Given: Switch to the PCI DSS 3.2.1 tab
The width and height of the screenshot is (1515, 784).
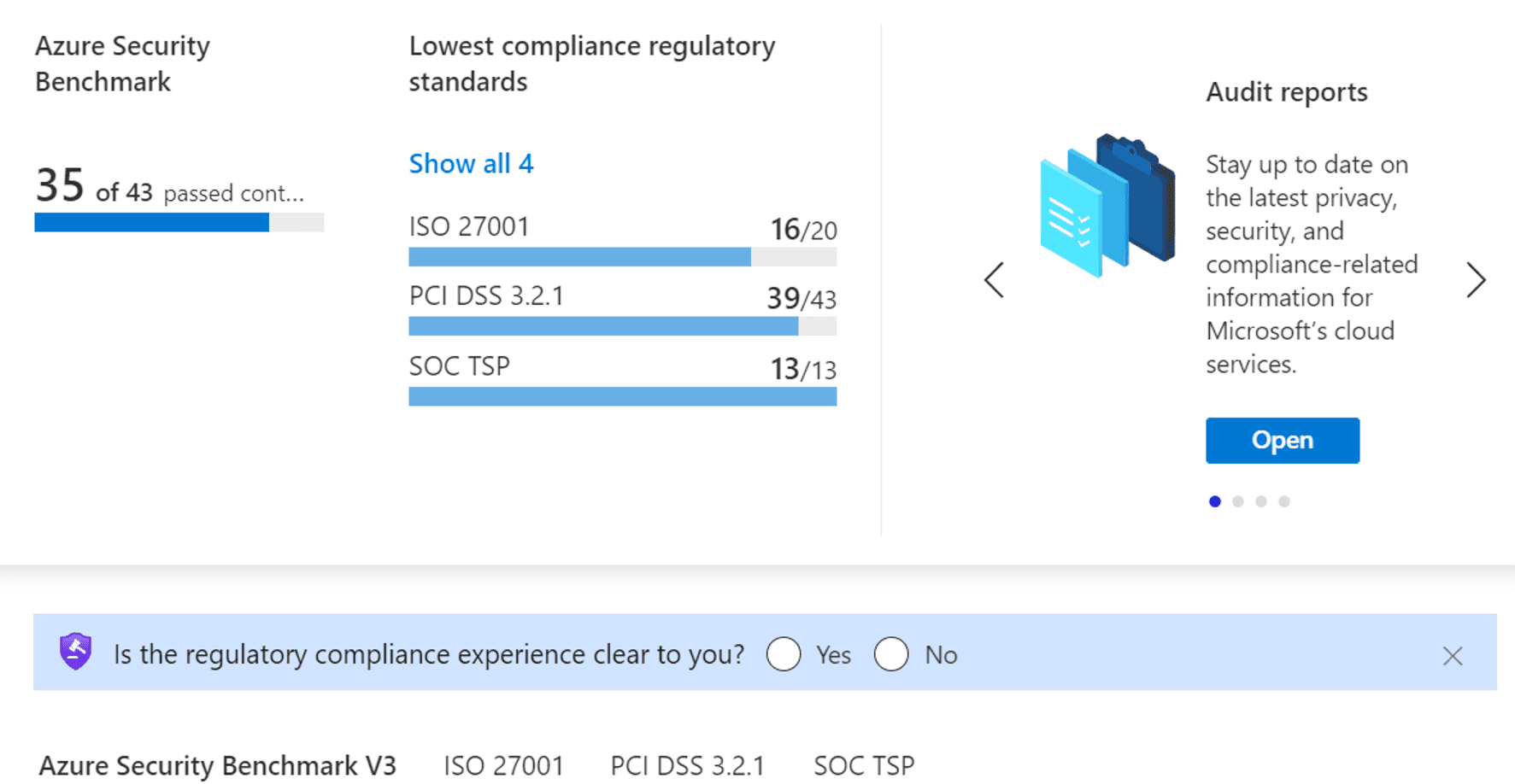Looking at the screenshot, I should point(687,765).
